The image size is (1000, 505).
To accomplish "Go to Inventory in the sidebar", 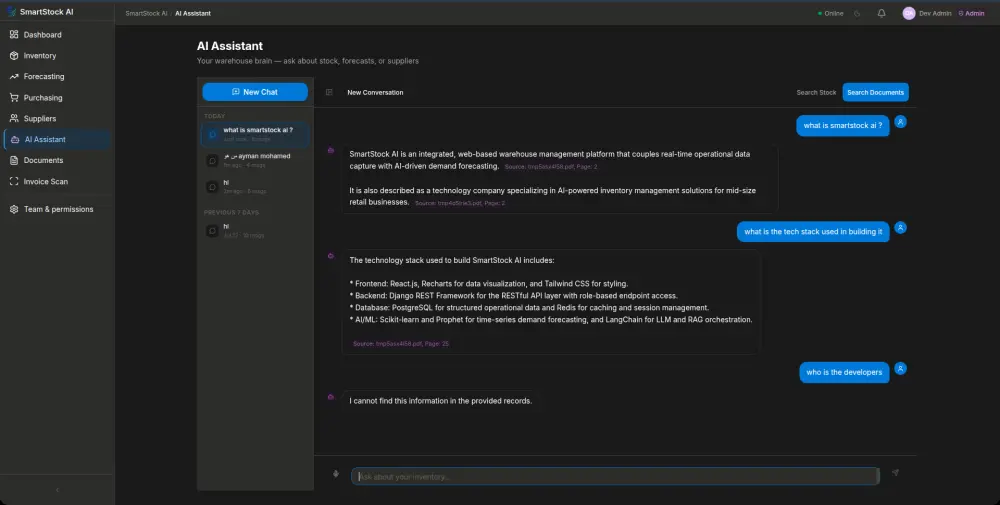I will 56,55.
